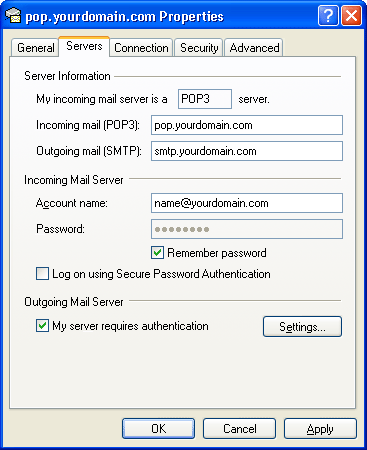367x450 pixels.
Task: Select the Account name text field
Action: 247,203
